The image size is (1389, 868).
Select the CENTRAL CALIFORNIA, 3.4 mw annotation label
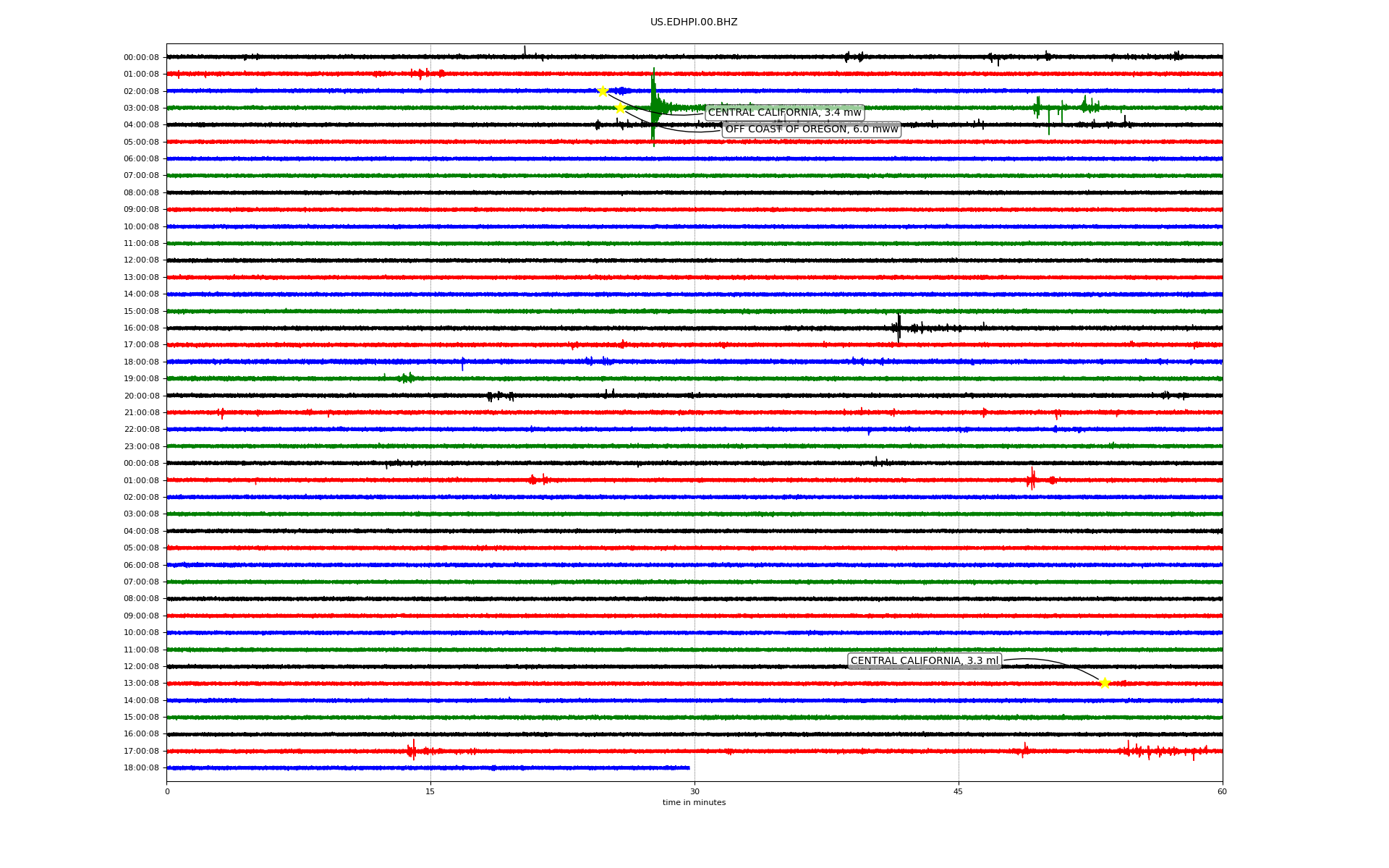pos(784,113)
